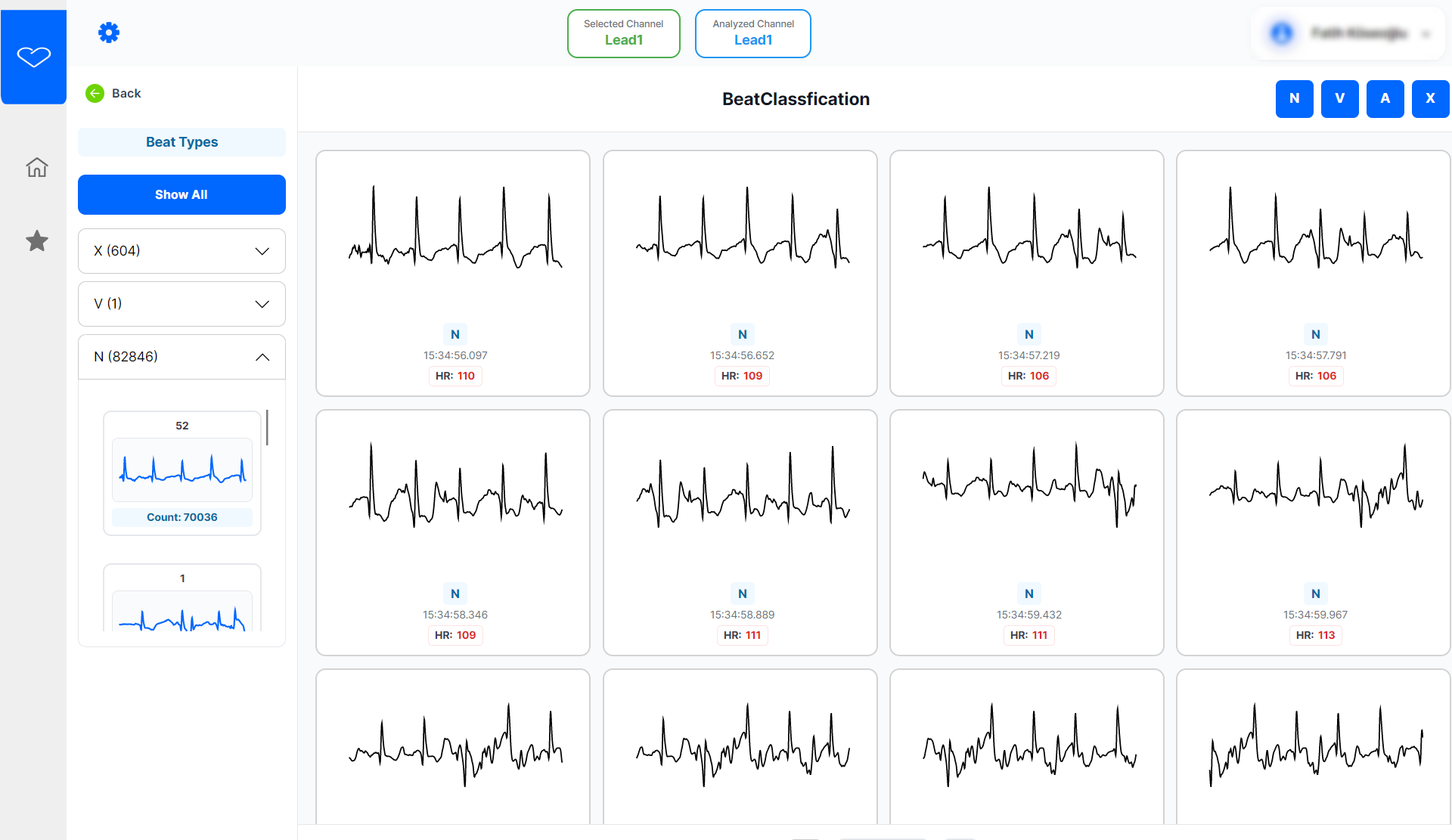Expand the X (604) beat group
The image size is (1452, 840).
(x=181, y=251)
